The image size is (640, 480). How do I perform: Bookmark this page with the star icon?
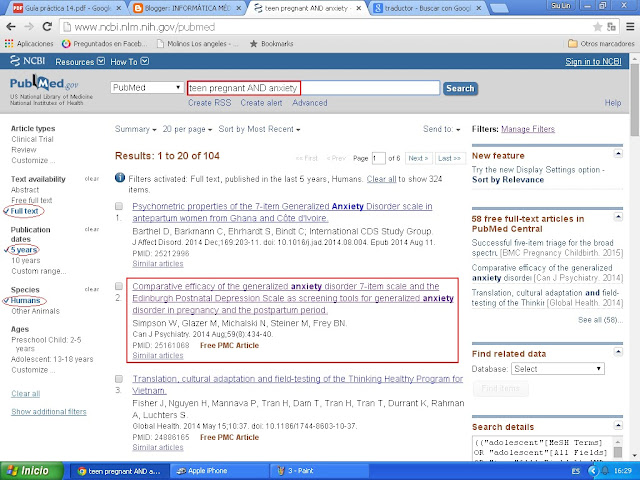(x=598, y=27)
